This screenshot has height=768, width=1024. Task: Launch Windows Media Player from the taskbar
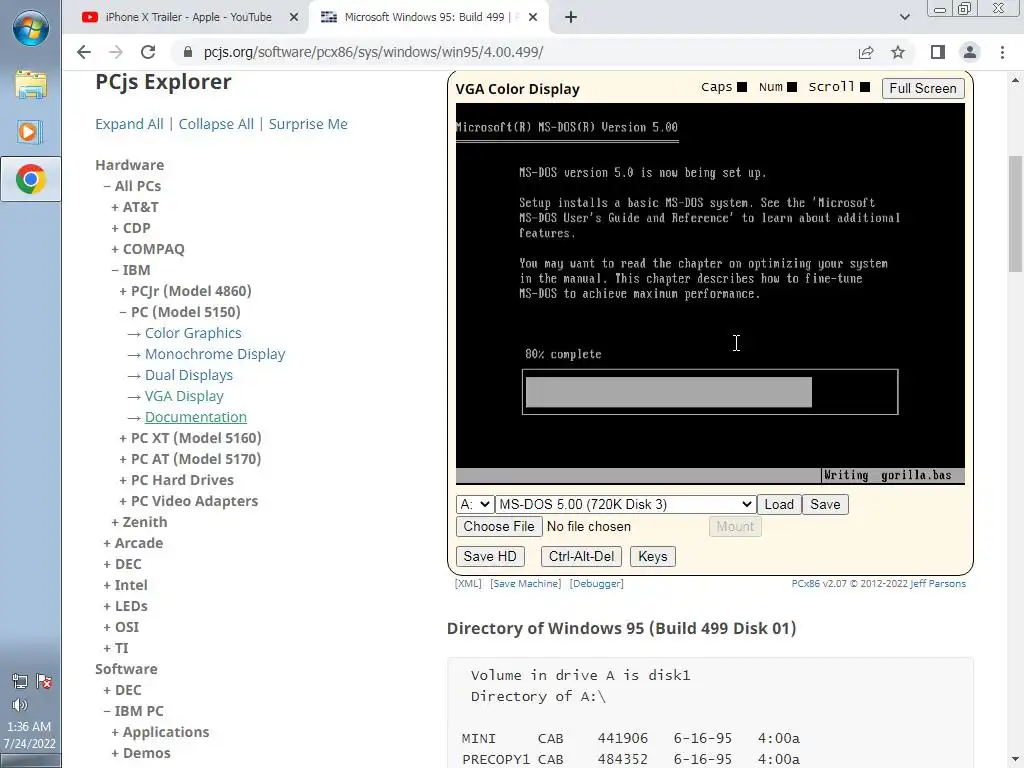tap(31, 133)
